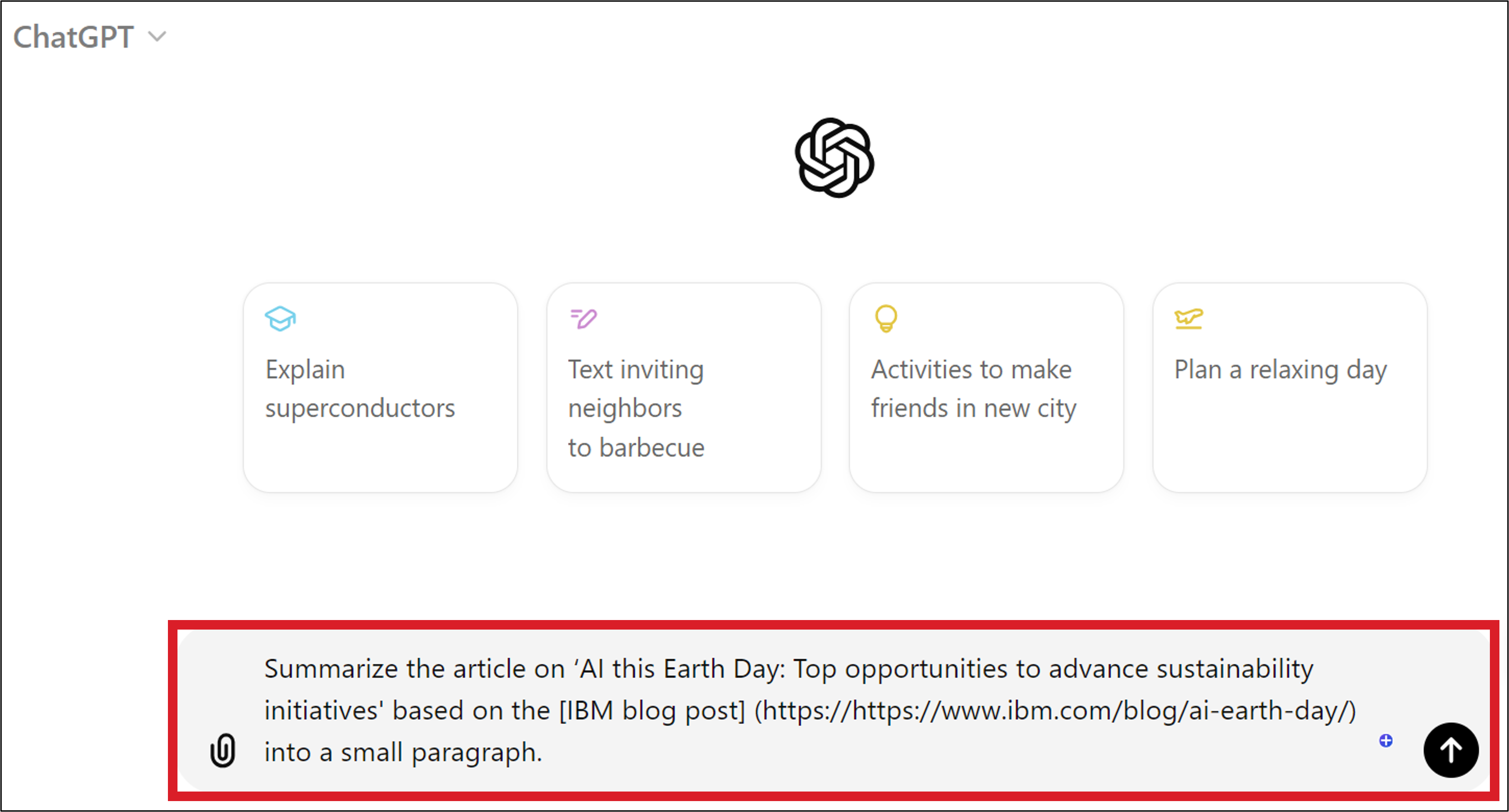This screenshot has height=812, width=1509.
Task: Click the purple pen writing icon
Action: [583, 318]
